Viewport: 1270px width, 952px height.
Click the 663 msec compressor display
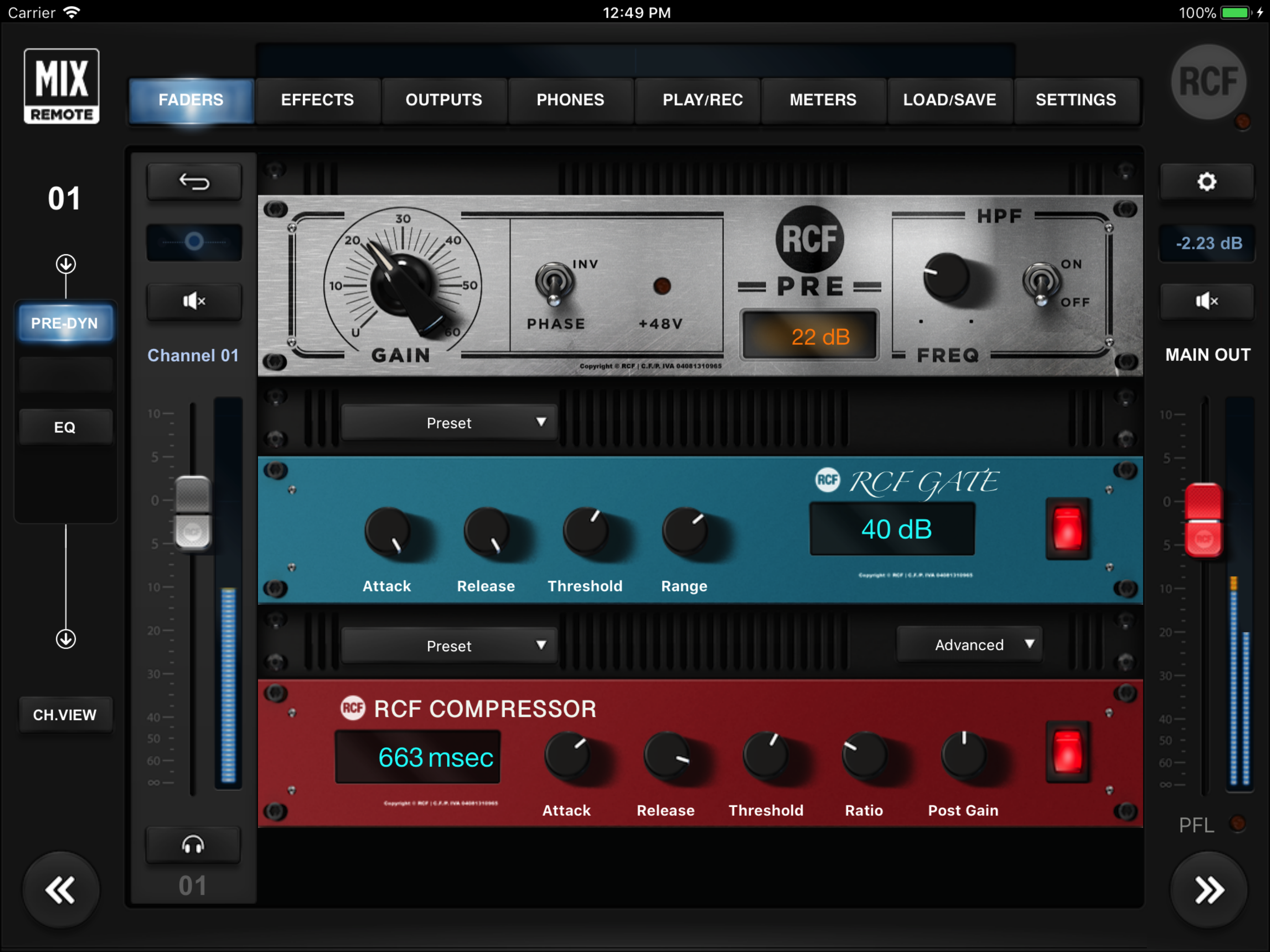417,757
